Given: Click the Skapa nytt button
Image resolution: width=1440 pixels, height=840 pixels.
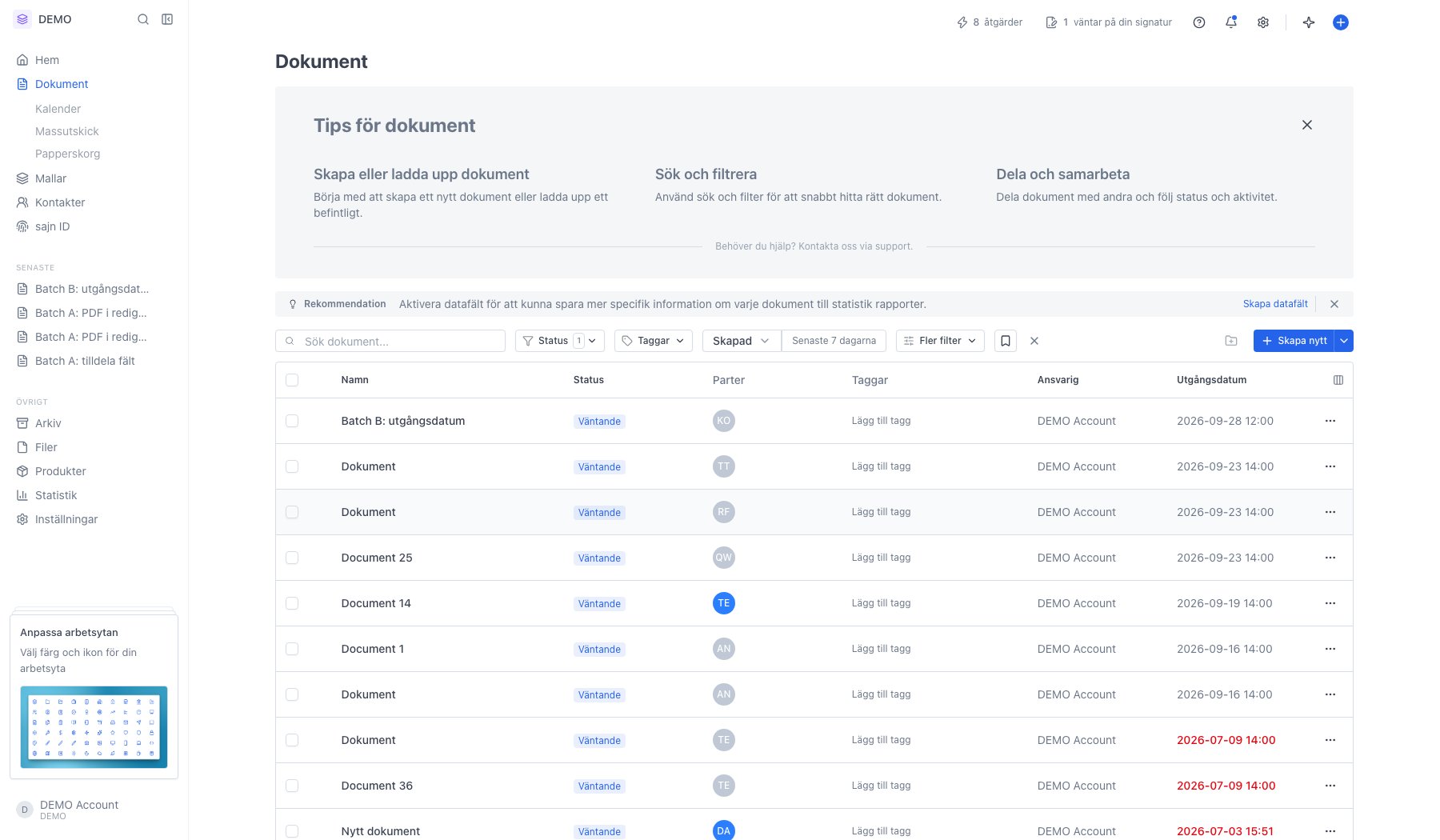Looking at the screenshot, I should click(1294, 341).
